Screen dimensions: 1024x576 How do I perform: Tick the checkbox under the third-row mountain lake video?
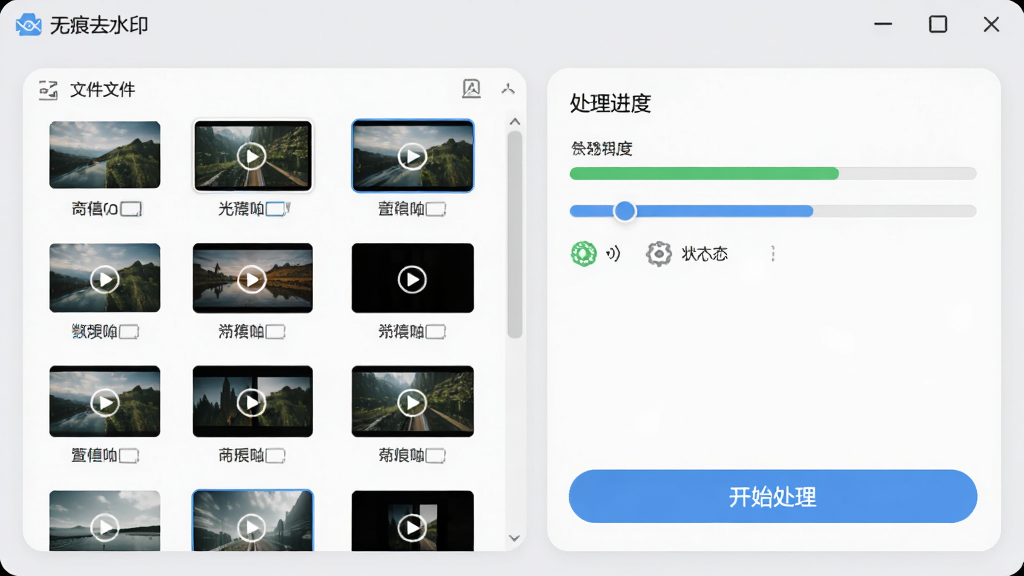[x=129, y=455]
